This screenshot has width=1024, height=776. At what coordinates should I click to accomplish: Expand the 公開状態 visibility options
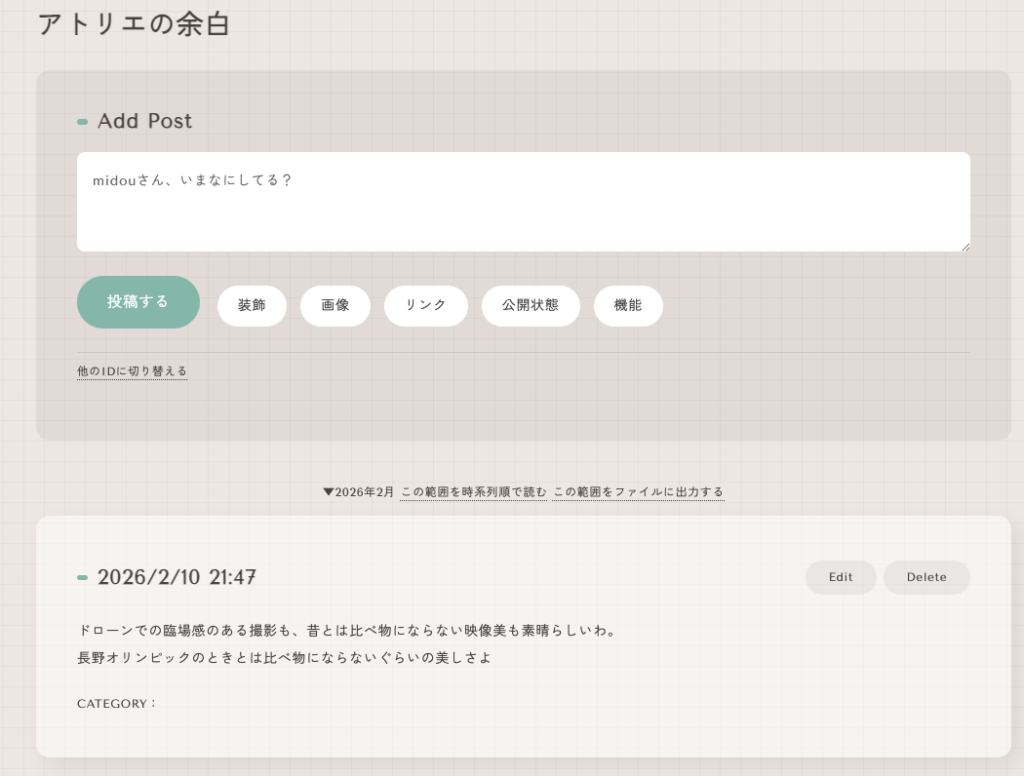(530, 306)
